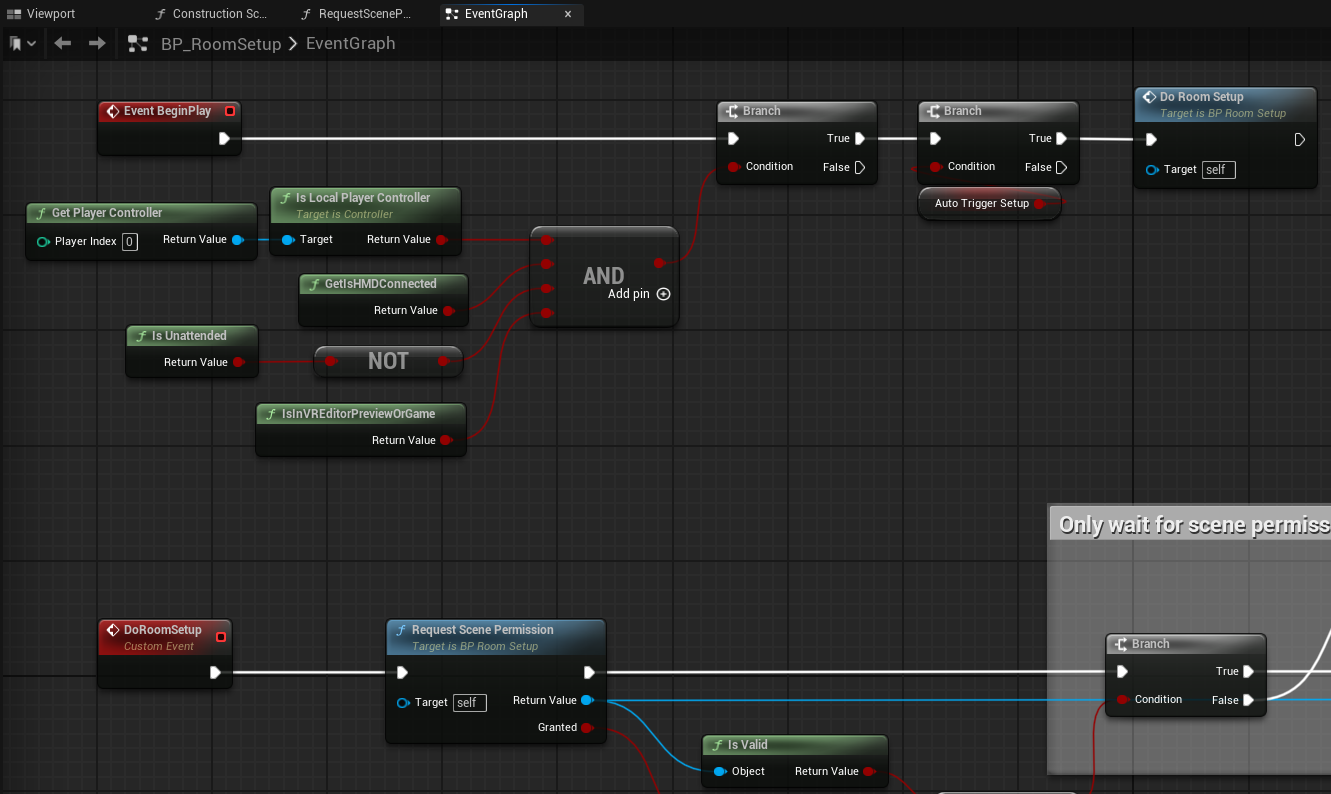Click the EventGraph breadcrumb label
The image size is (1331, 794).
(x=350, y=43)
